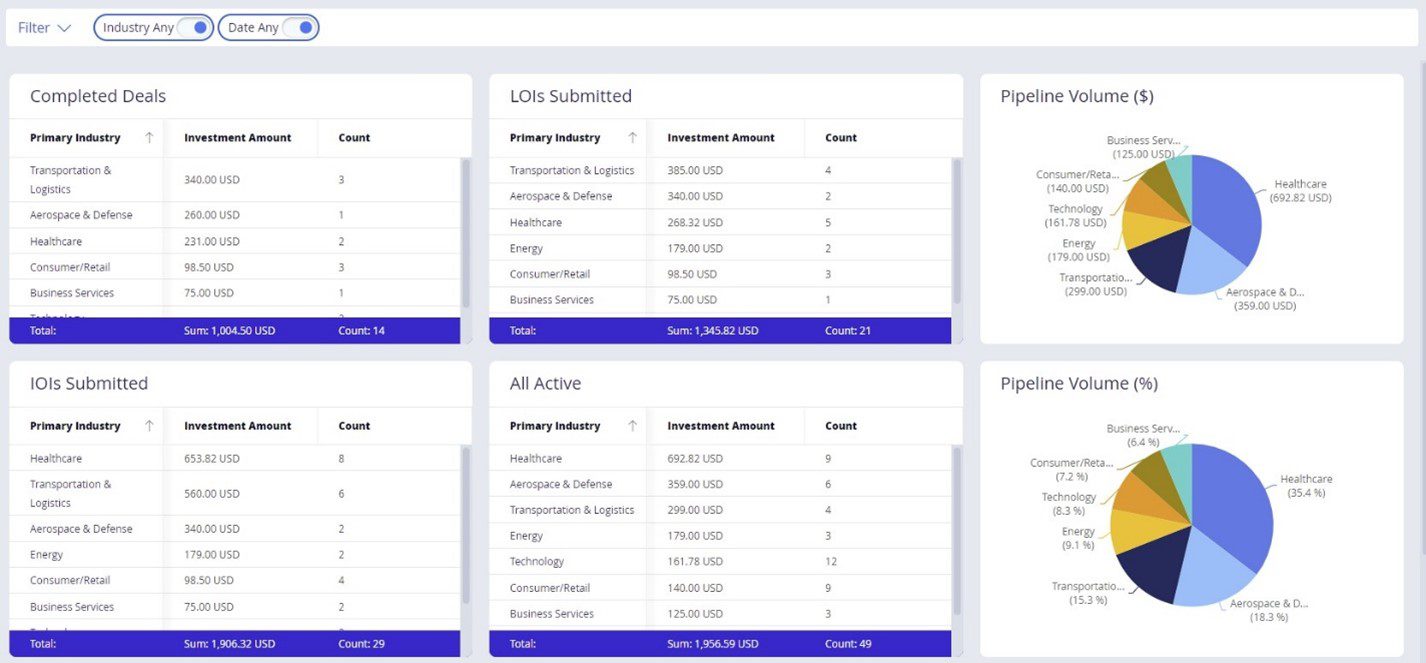Open Transportation & Logistics row in Completed Deals

235,180
